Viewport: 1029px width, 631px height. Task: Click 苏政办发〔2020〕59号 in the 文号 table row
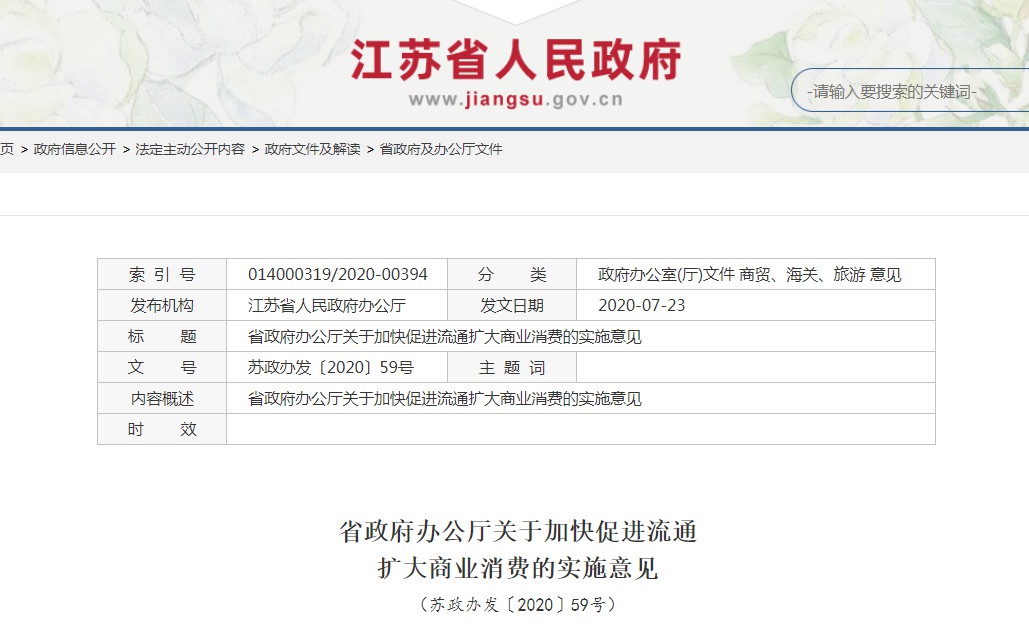(x=330, y=368)
